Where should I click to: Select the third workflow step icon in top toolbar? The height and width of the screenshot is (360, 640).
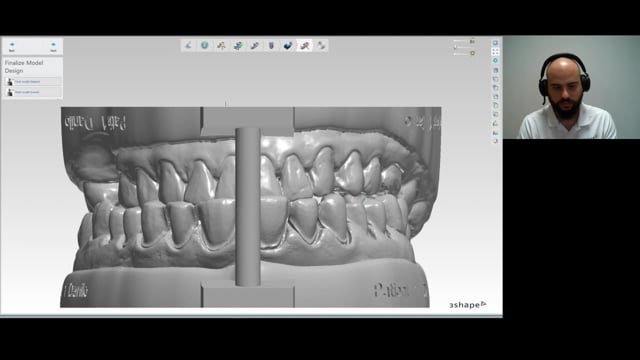click(221, 45)
